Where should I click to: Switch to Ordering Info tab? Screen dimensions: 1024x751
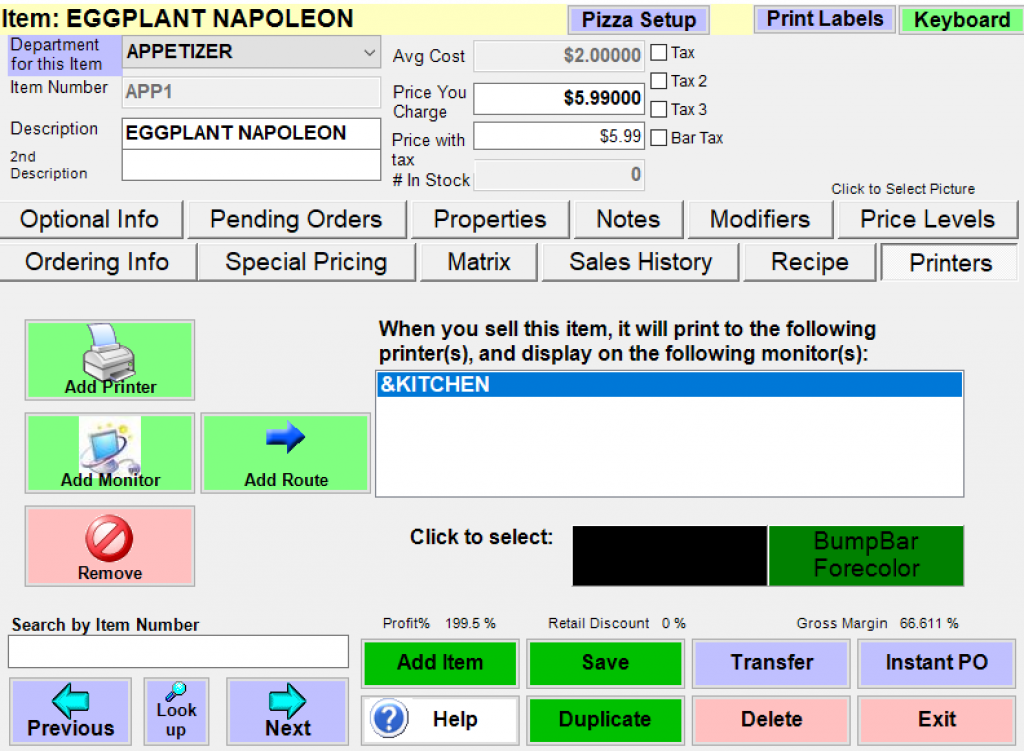pyautogui.click(x=97, y=263)
